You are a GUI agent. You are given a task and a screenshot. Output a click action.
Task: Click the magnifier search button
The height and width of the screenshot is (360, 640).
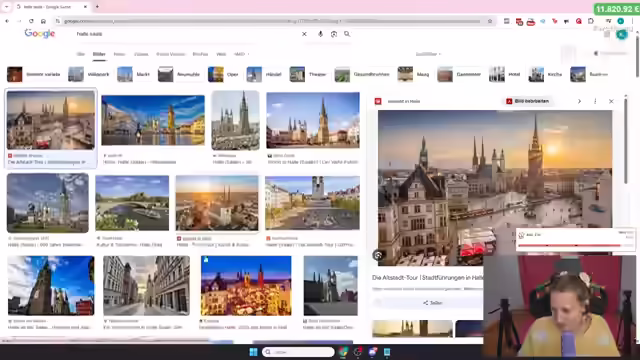point(347,34)
